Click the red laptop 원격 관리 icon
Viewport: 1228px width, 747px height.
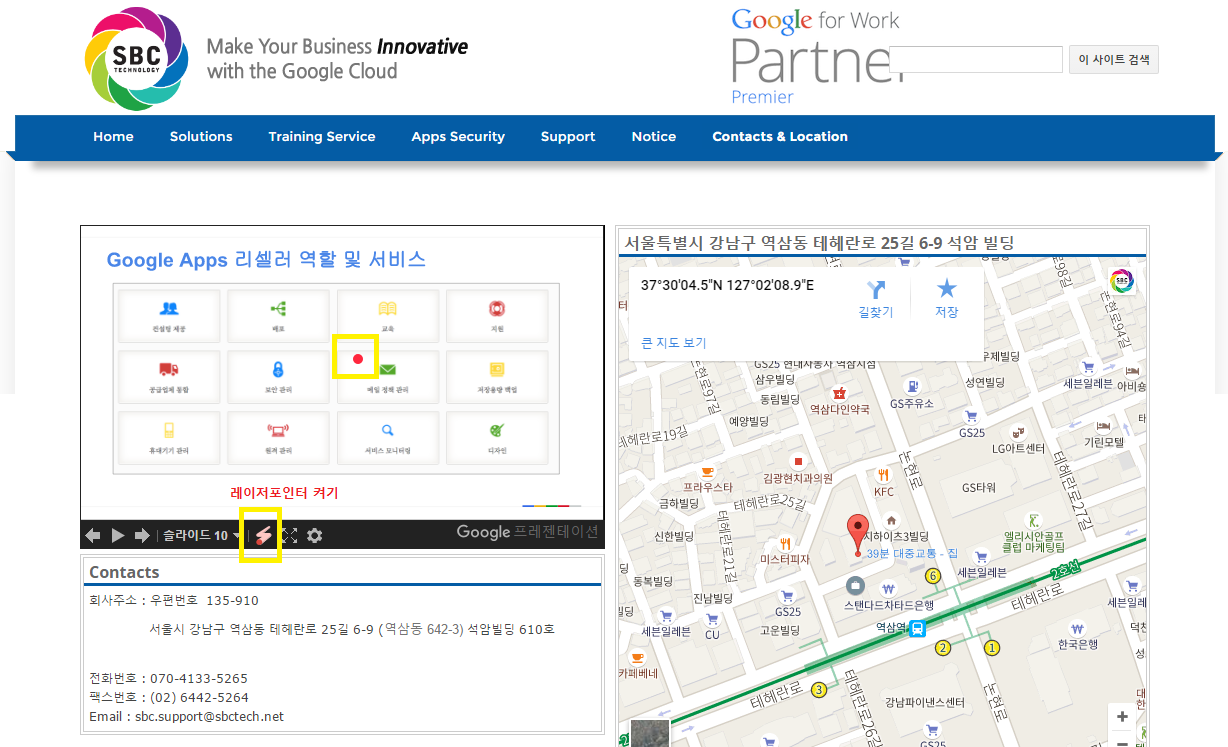[x=278, y=431]
